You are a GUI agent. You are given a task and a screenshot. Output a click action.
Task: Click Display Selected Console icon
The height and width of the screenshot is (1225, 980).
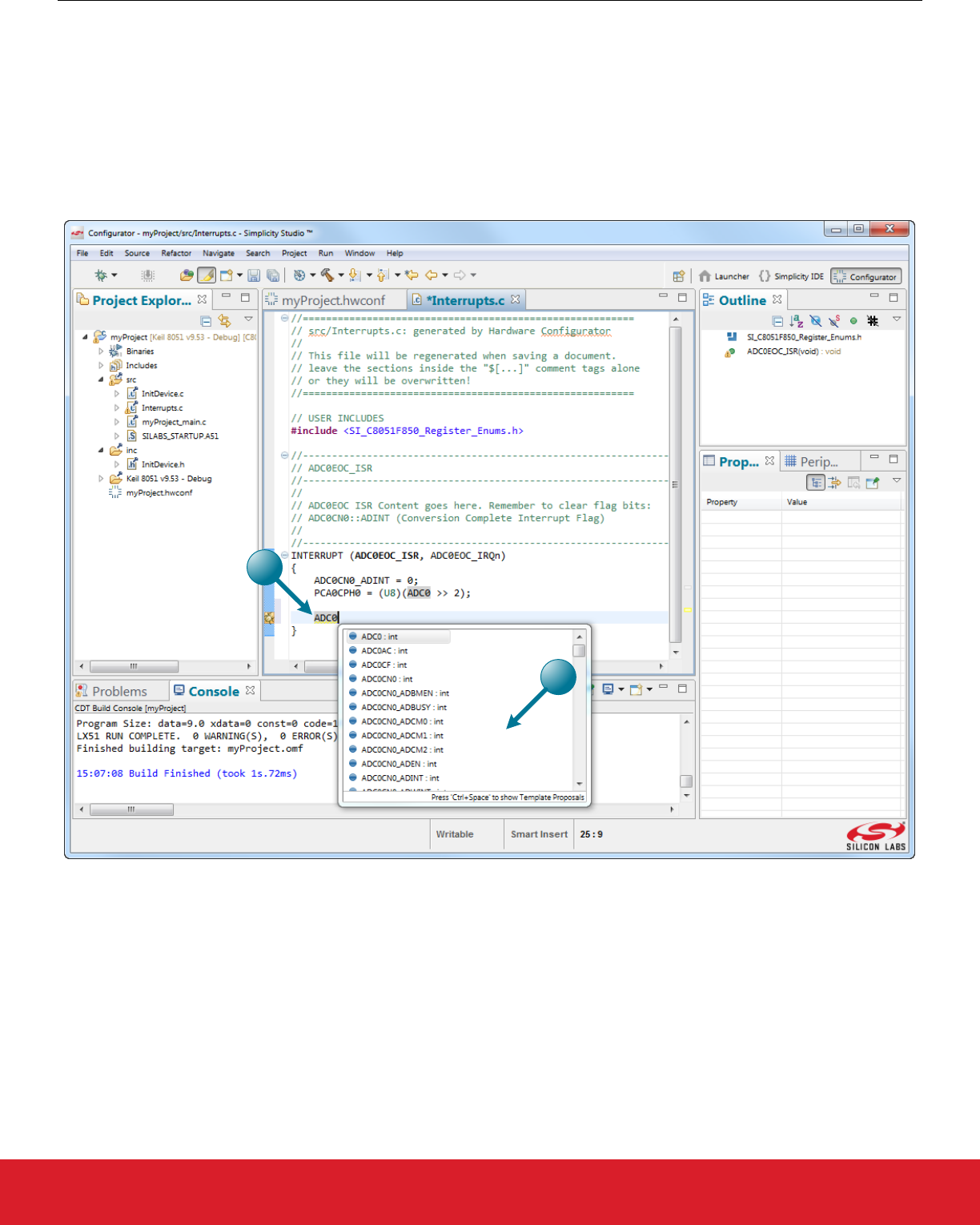point(608,689)
